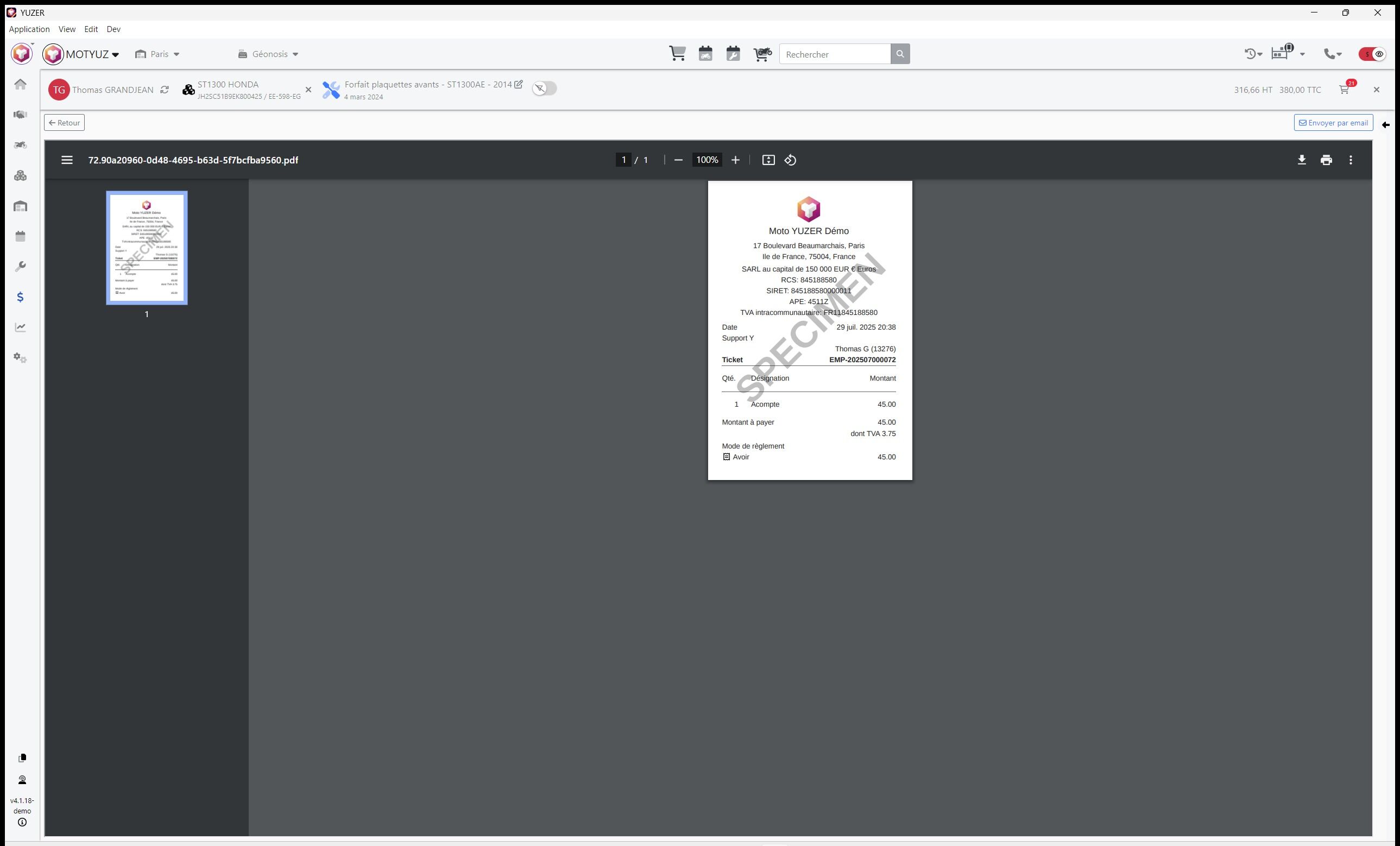Toggle the red eye switch top right
1400x846 pixels.
pyautogui.click(x=1373, y=54)
